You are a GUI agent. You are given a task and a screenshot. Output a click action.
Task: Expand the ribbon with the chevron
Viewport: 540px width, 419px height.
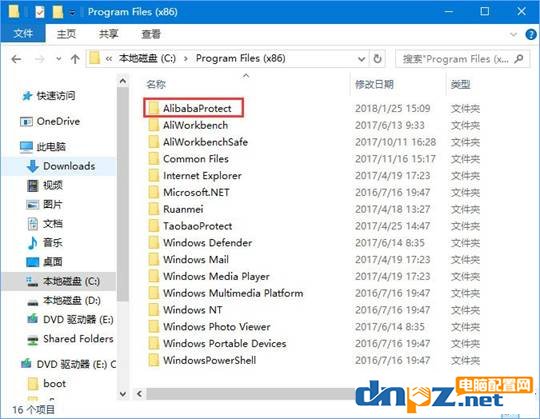[x=513, y=34]
